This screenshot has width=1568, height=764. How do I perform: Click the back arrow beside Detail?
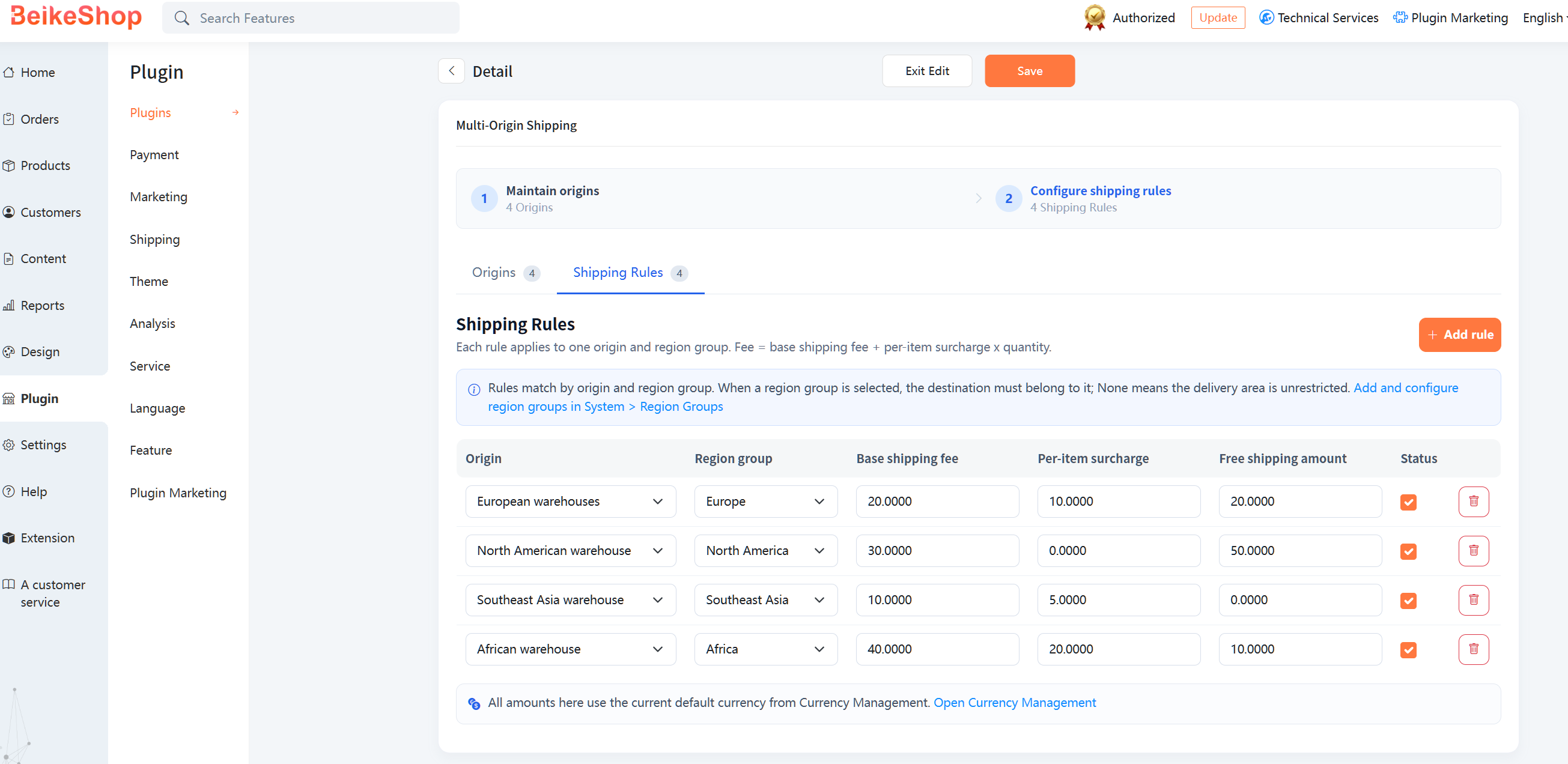coord(451,71)
